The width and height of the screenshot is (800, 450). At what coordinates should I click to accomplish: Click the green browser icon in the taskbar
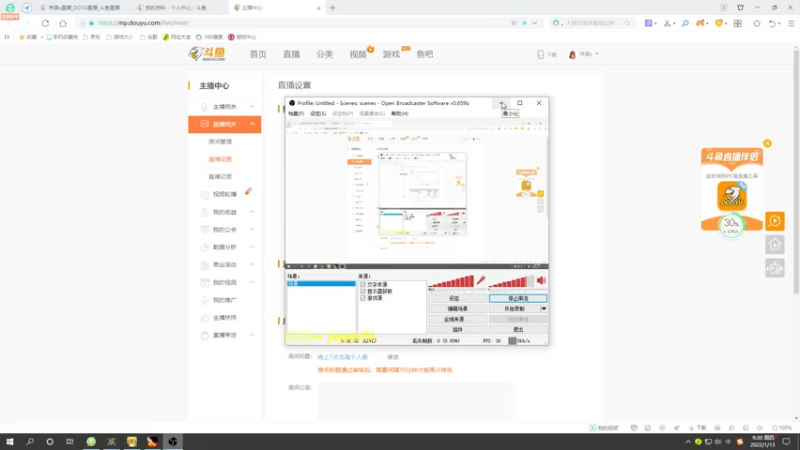(x=91, y=441)
